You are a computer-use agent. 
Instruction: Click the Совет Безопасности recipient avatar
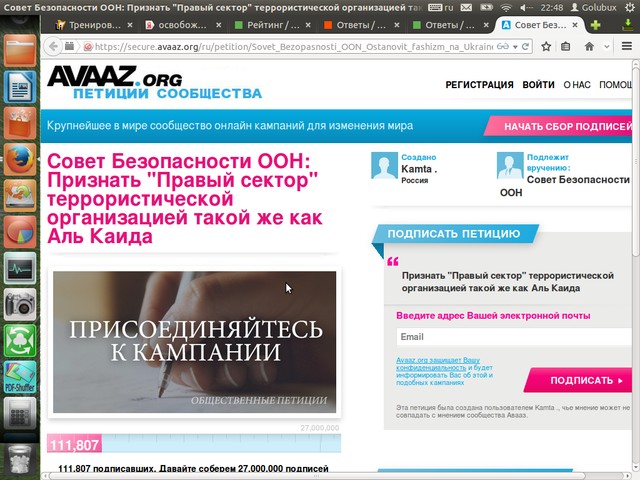pyautogui.click(x=510, y=166)
